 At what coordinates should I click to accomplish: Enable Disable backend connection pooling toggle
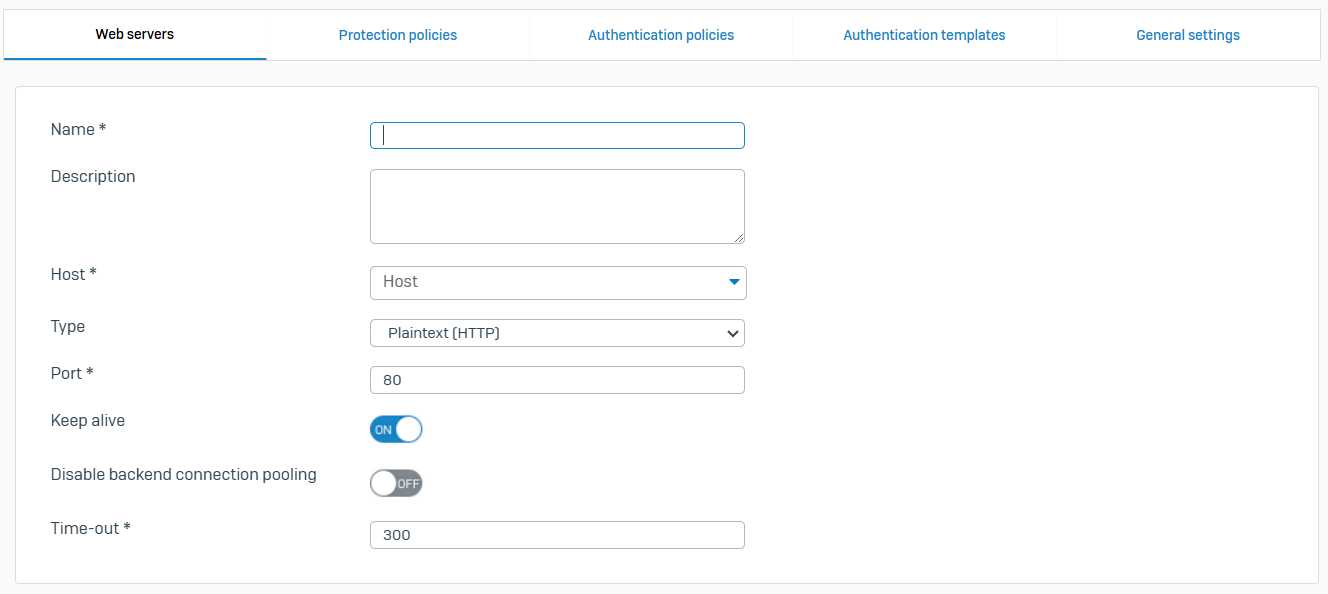coord(396,484)
